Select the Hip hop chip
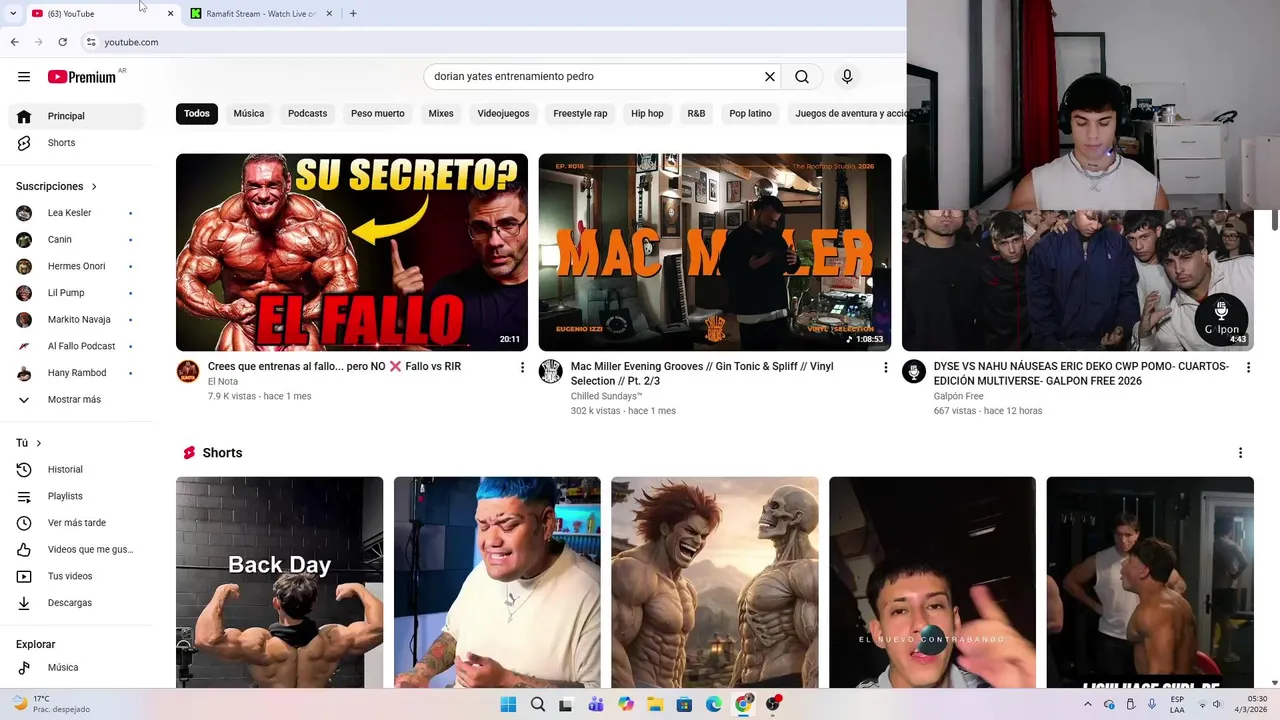The height and width of the screenshot is (720, 1280). (x=647, y=114)
